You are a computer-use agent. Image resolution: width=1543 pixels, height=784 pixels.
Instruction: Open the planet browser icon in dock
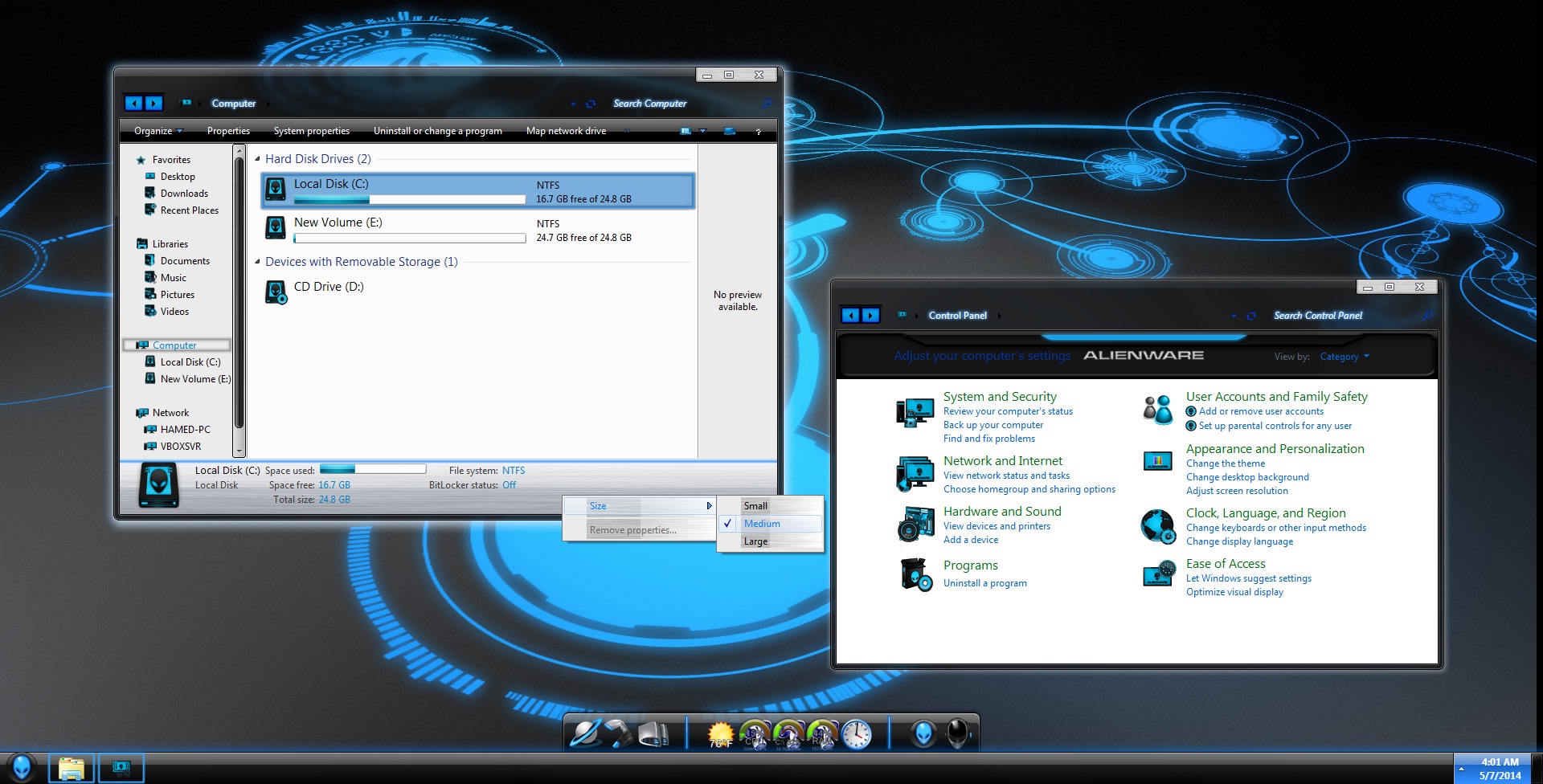click(585, 733)
